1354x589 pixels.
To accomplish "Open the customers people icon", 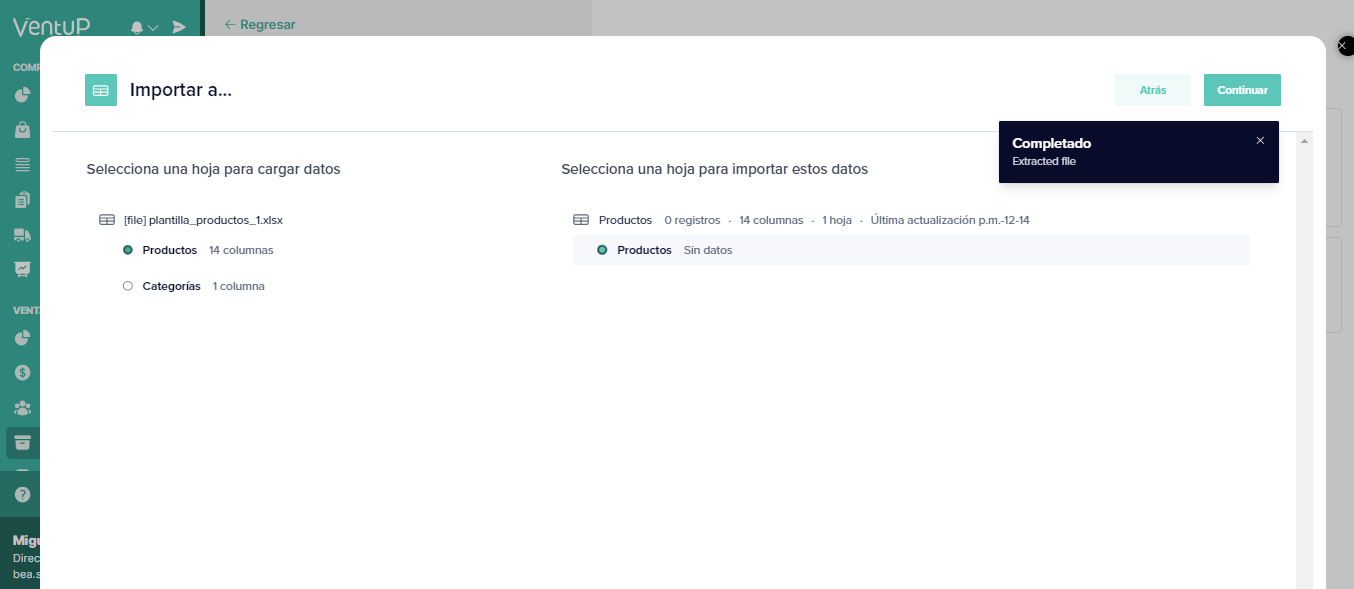I will [x=20, y=407].
